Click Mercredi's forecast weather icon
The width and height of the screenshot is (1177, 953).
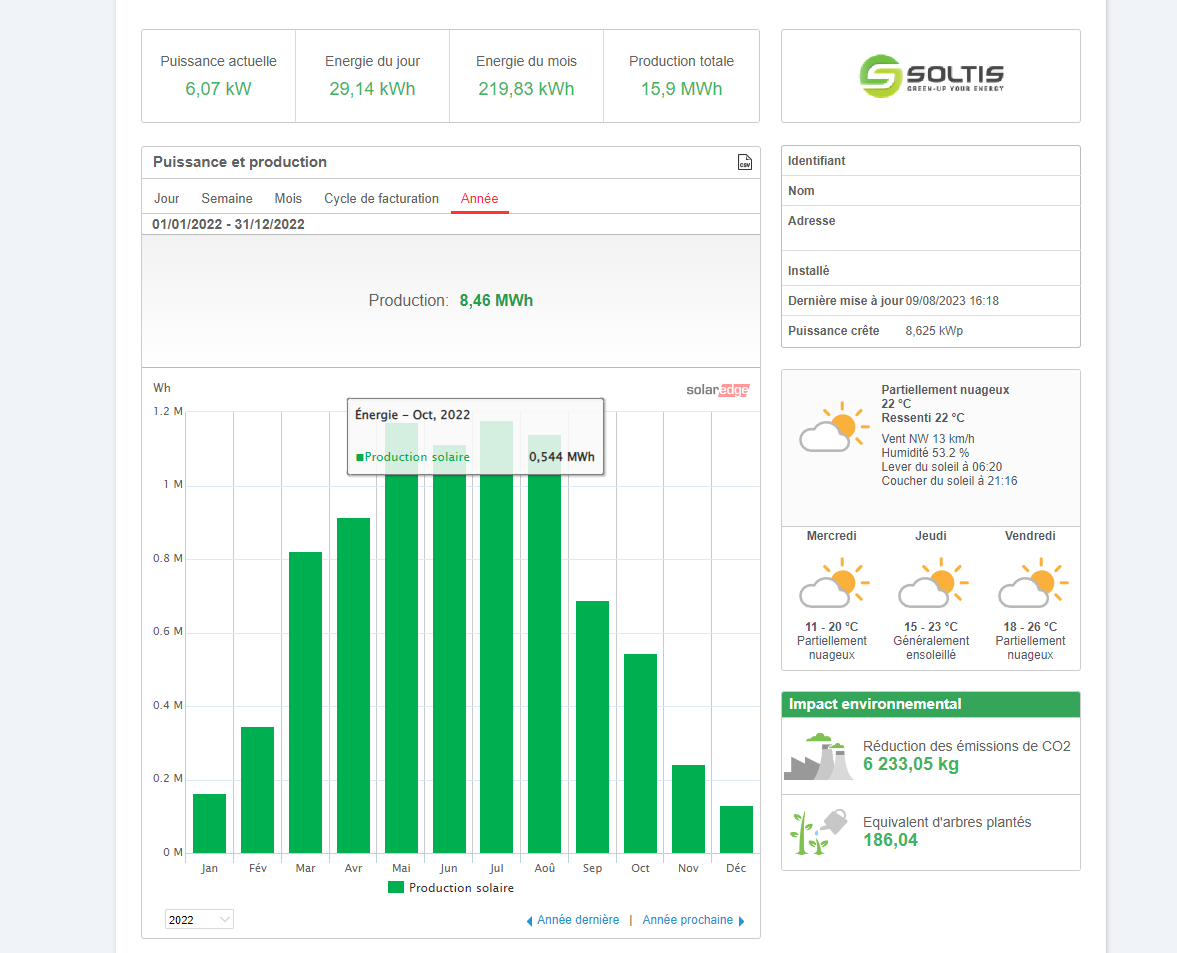click(831, 583)
